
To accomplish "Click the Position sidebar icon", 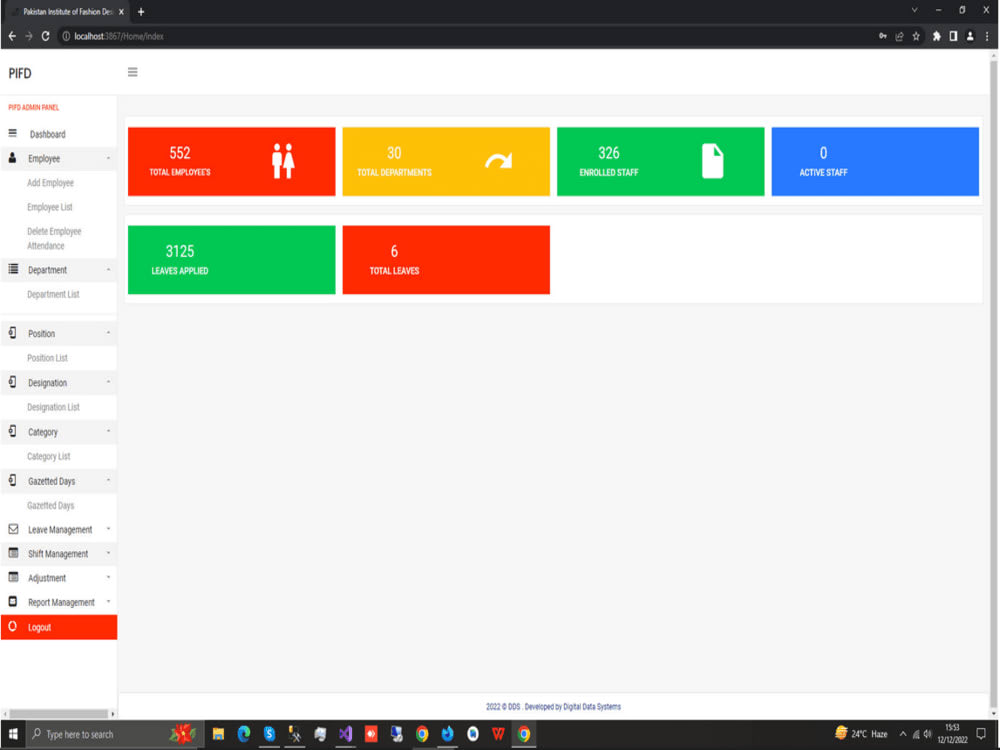I will pyautogui.click(x=12, y=332).
